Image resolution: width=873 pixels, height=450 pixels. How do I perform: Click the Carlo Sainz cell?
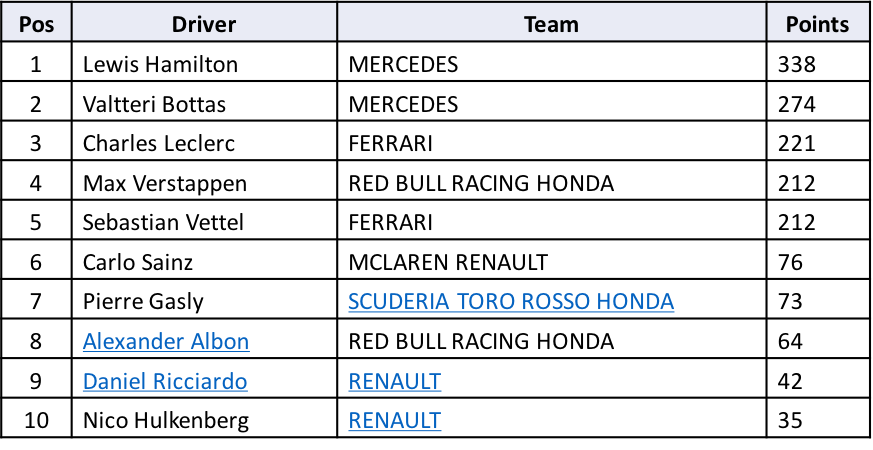click(204, 262)
